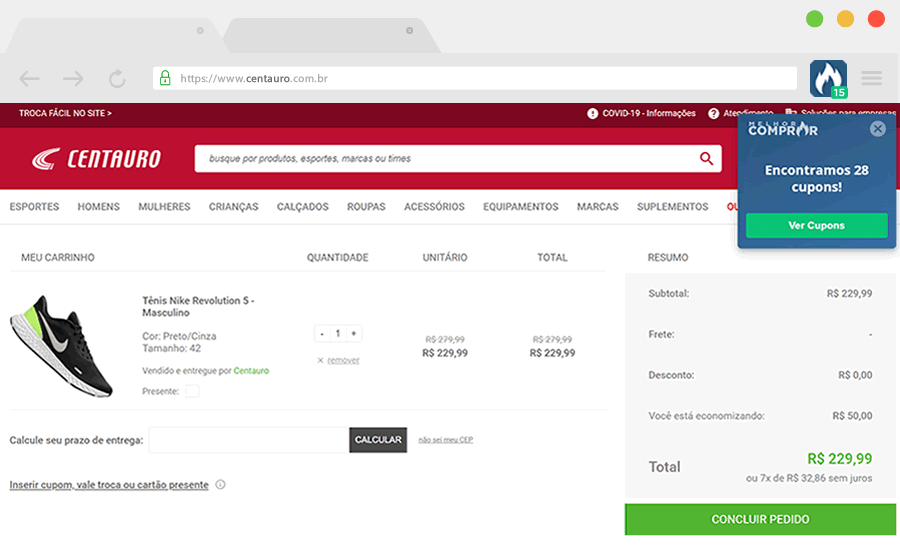Open the browser hamburger menu
The height and width of the screenshot is (556, 900).
coord(871,78)
